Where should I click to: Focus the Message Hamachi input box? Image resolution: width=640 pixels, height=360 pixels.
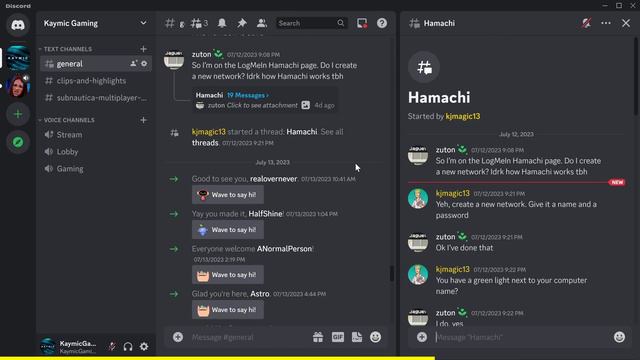pos(522,337)
